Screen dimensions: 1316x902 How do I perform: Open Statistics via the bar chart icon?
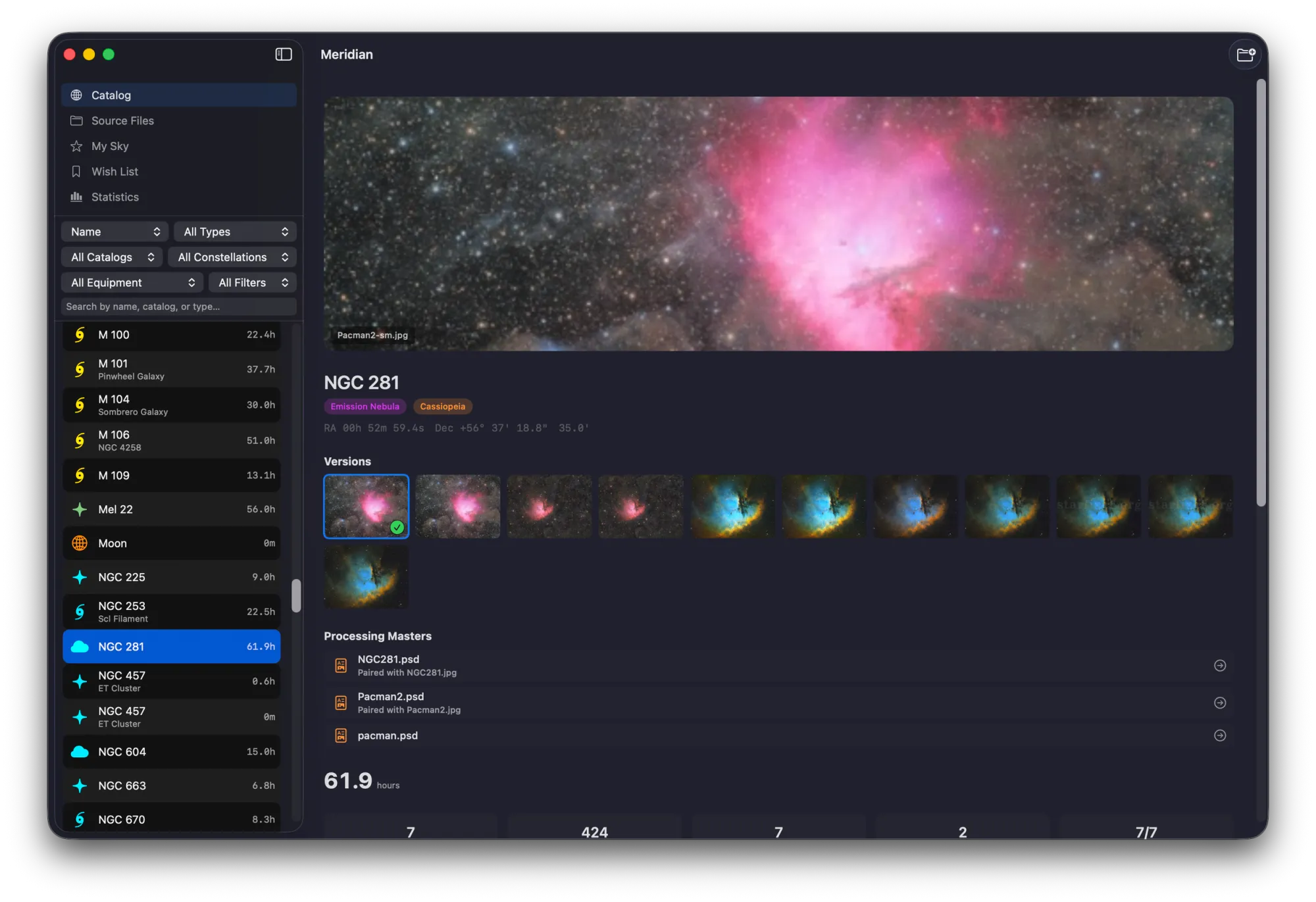click(76, 197)
